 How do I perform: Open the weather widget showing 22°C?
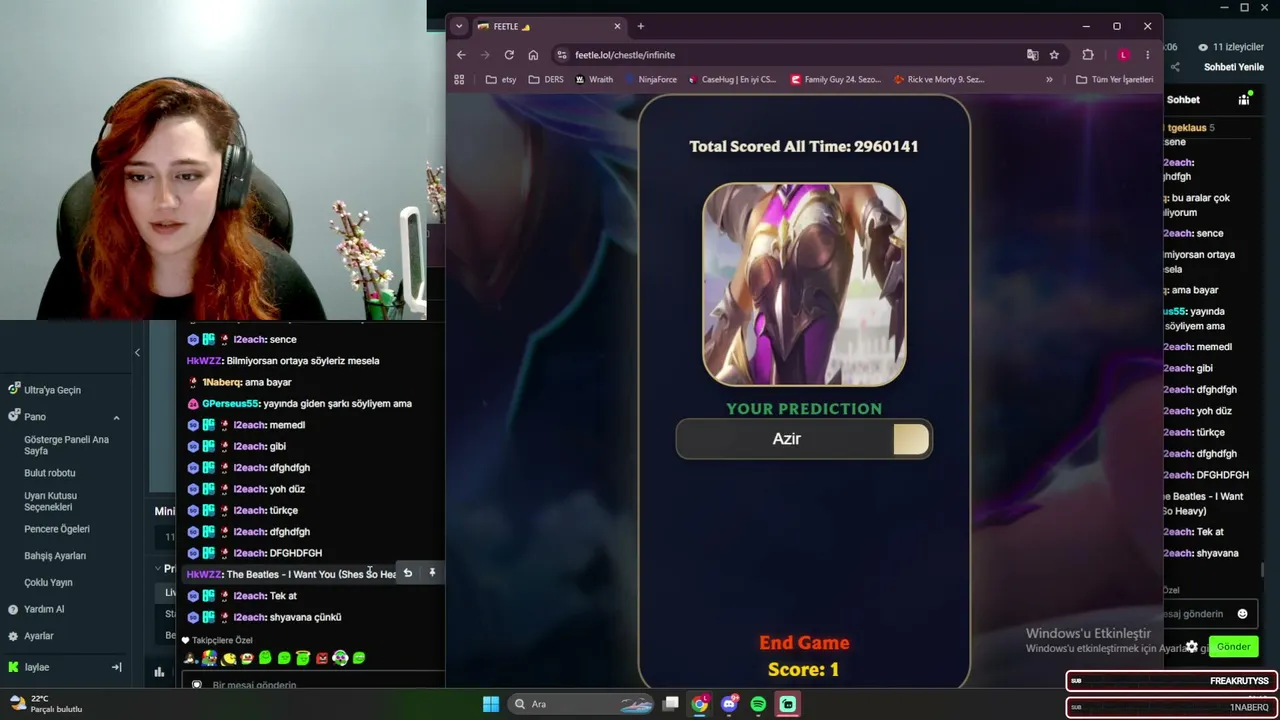(x=46, y=704)
